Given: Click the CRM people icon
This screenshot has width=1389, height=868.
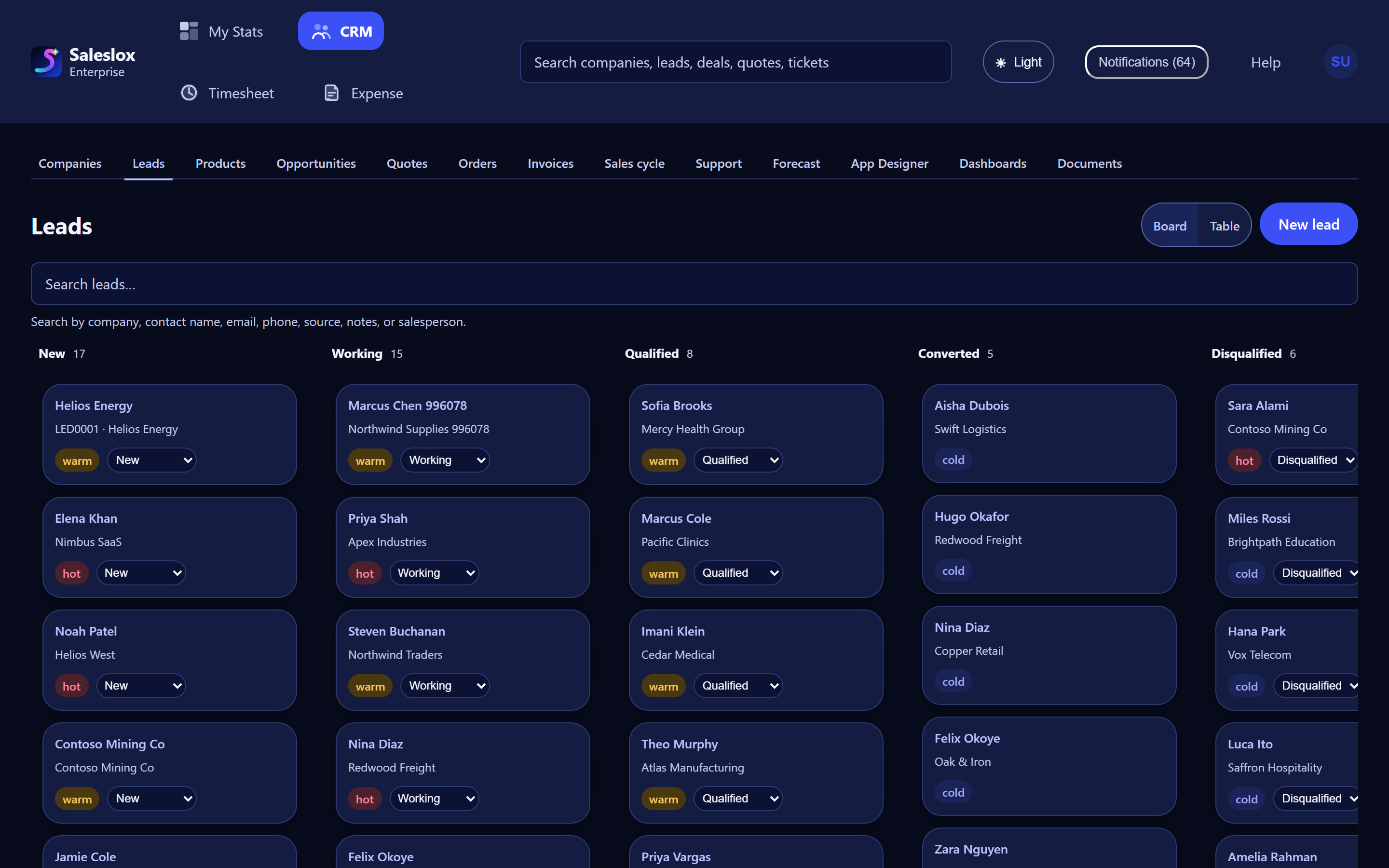Looking at the screenshot, I should [321, 31].
